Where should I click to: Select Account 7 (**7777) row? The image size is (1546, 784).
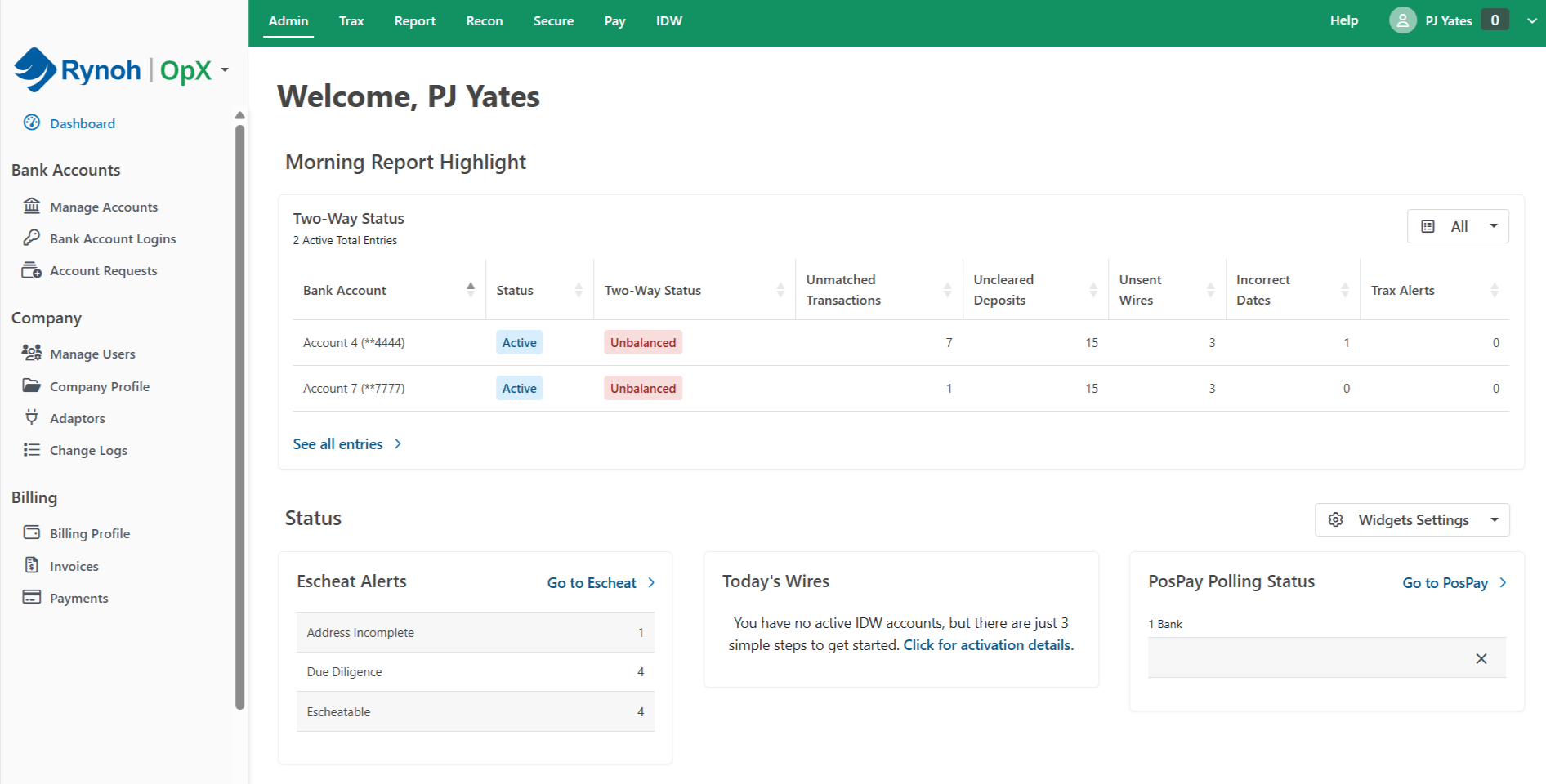coord(901,388)
